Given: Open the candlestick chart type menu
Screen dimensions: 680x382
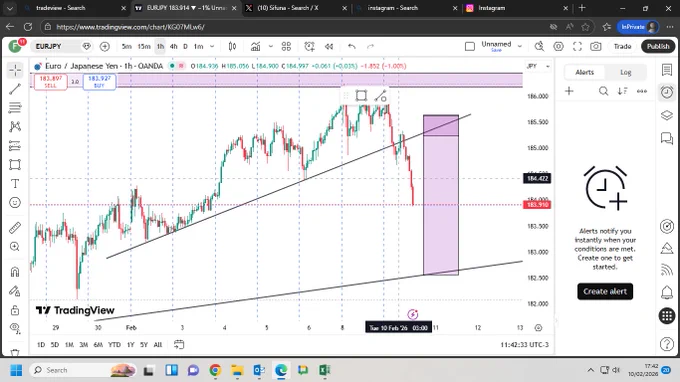Looking at the screenshot, I should (x=232, y=46).
